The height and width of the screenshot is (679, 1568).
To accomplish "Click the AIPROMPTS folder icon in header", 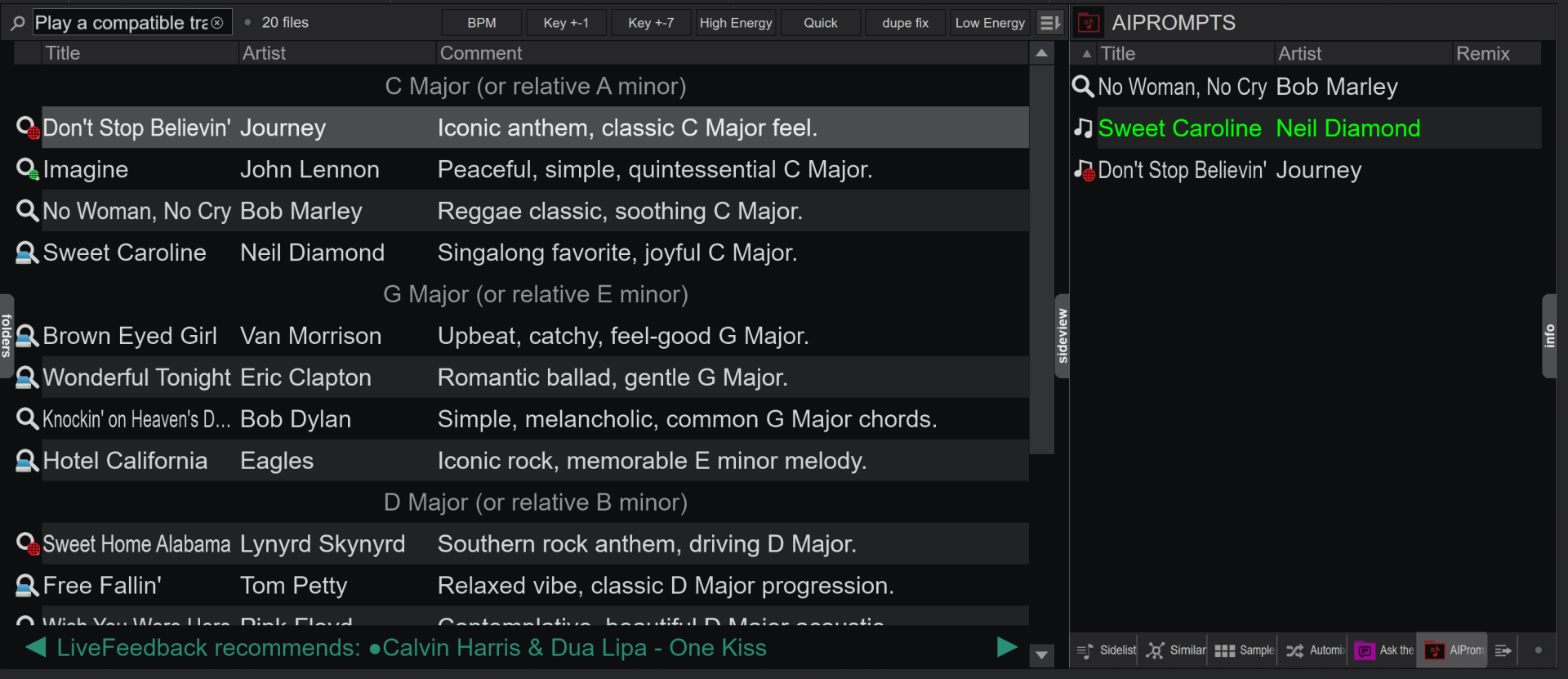I will pos(1088,23).
